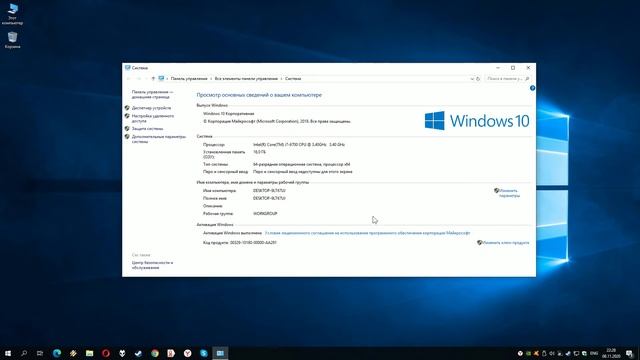Click the Windows 10 Корпоративная edition text
640x360 pixels.
[x=229, y=113]
